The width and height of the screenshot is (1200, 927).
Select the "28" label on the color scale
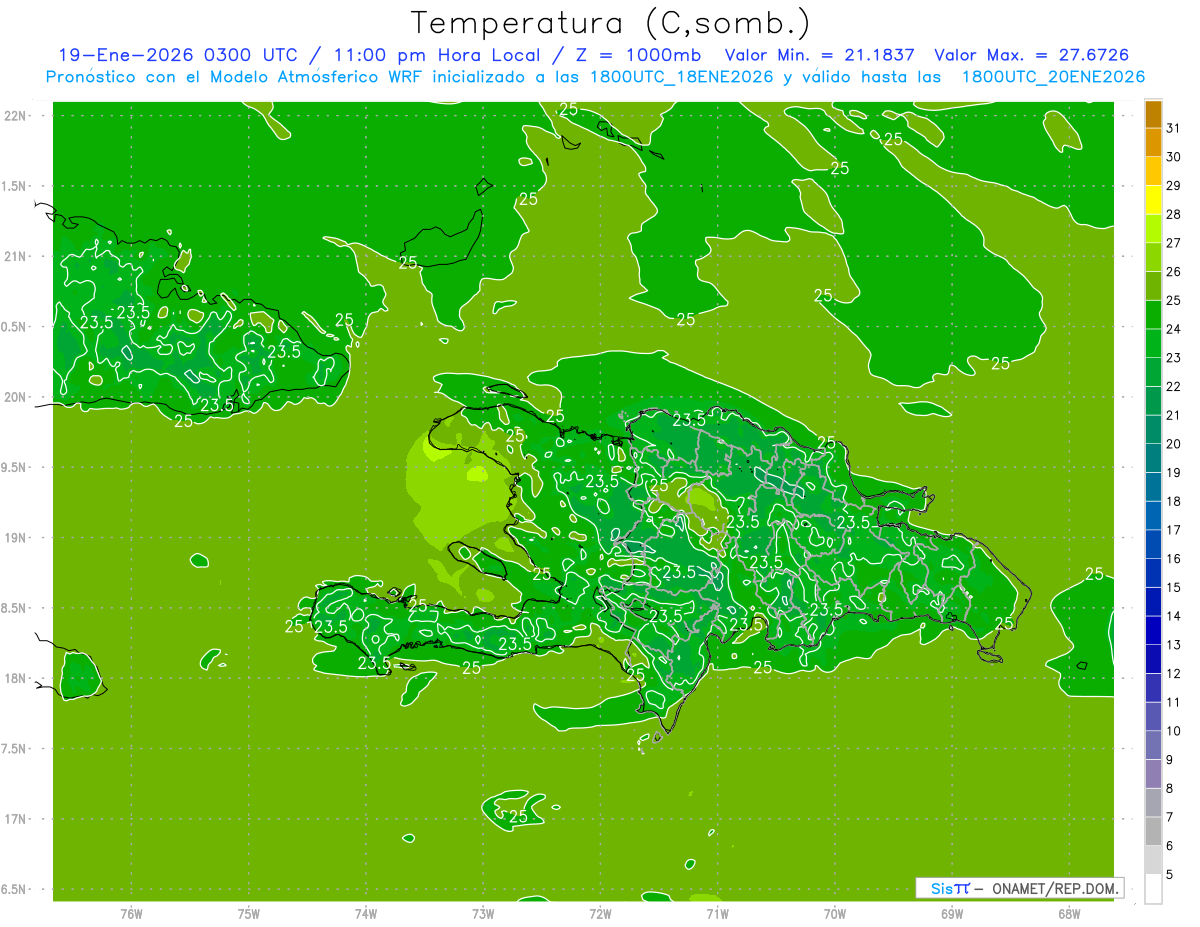point(1174,214)
